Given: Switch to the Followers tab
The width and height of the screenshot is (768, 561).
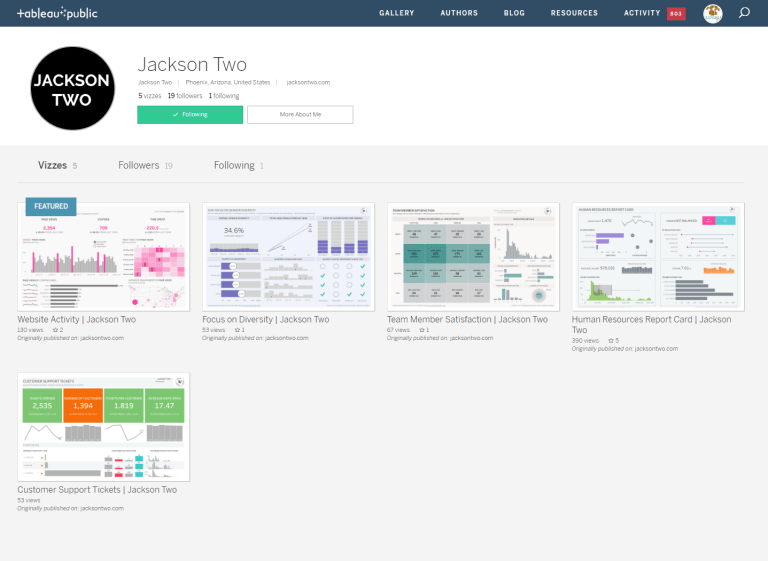Looking at the screenshot, I should (145, 166).
